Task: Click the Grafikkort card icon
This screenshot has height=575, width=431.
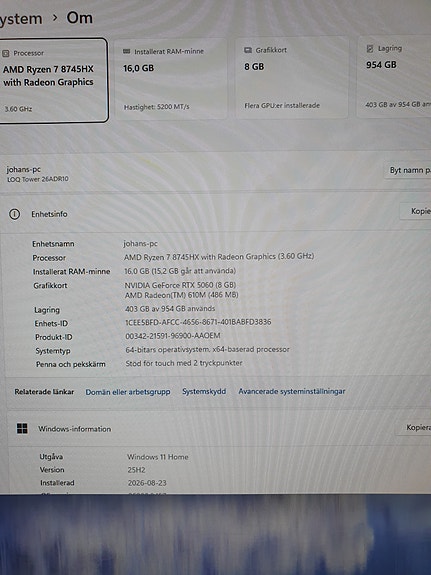Action: pyautogui.click(x=248, y=50)
